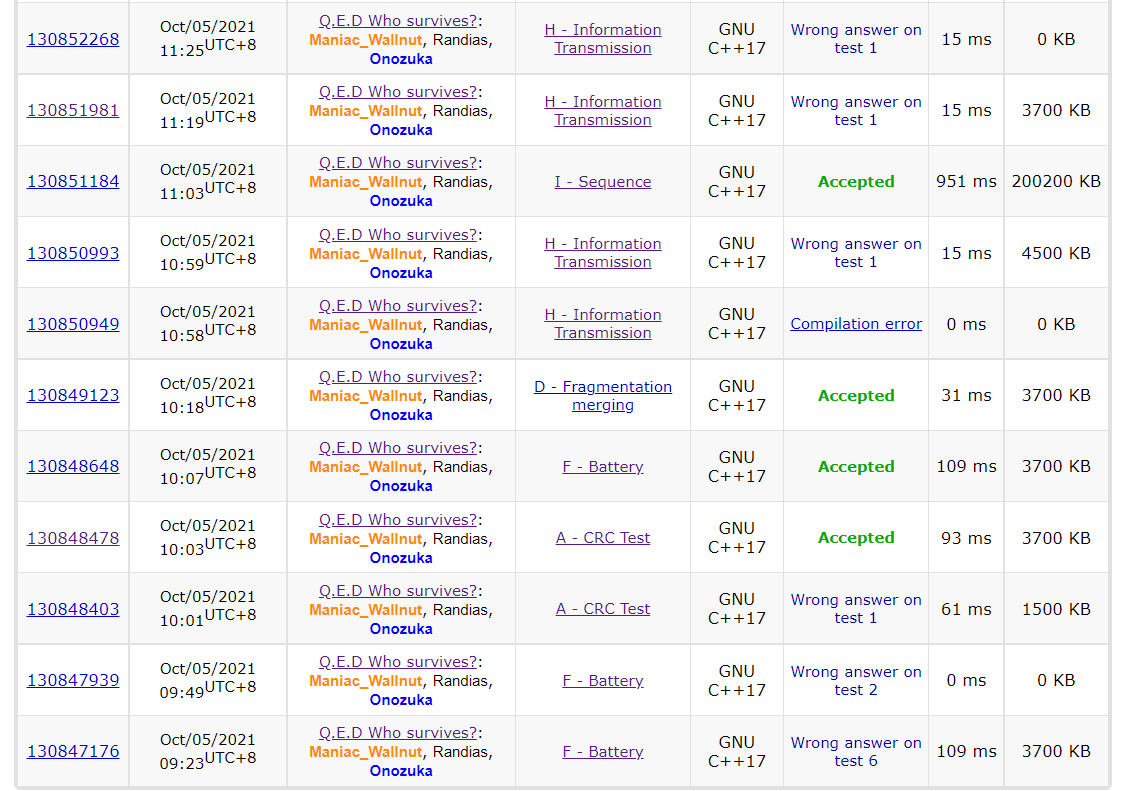The width and height of the screenshot is (1121, 791).
Task: Open team Q.E.D Who survives? in Compilation error row
Action: 398,306
